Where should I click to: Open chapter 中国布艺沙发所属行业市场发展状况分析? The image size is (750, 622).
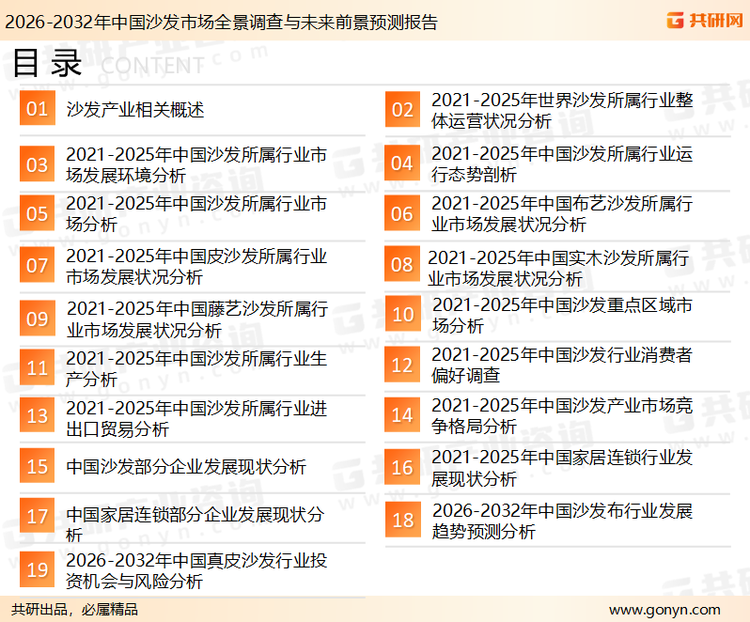pyautogui.click(x=562, y=213)
